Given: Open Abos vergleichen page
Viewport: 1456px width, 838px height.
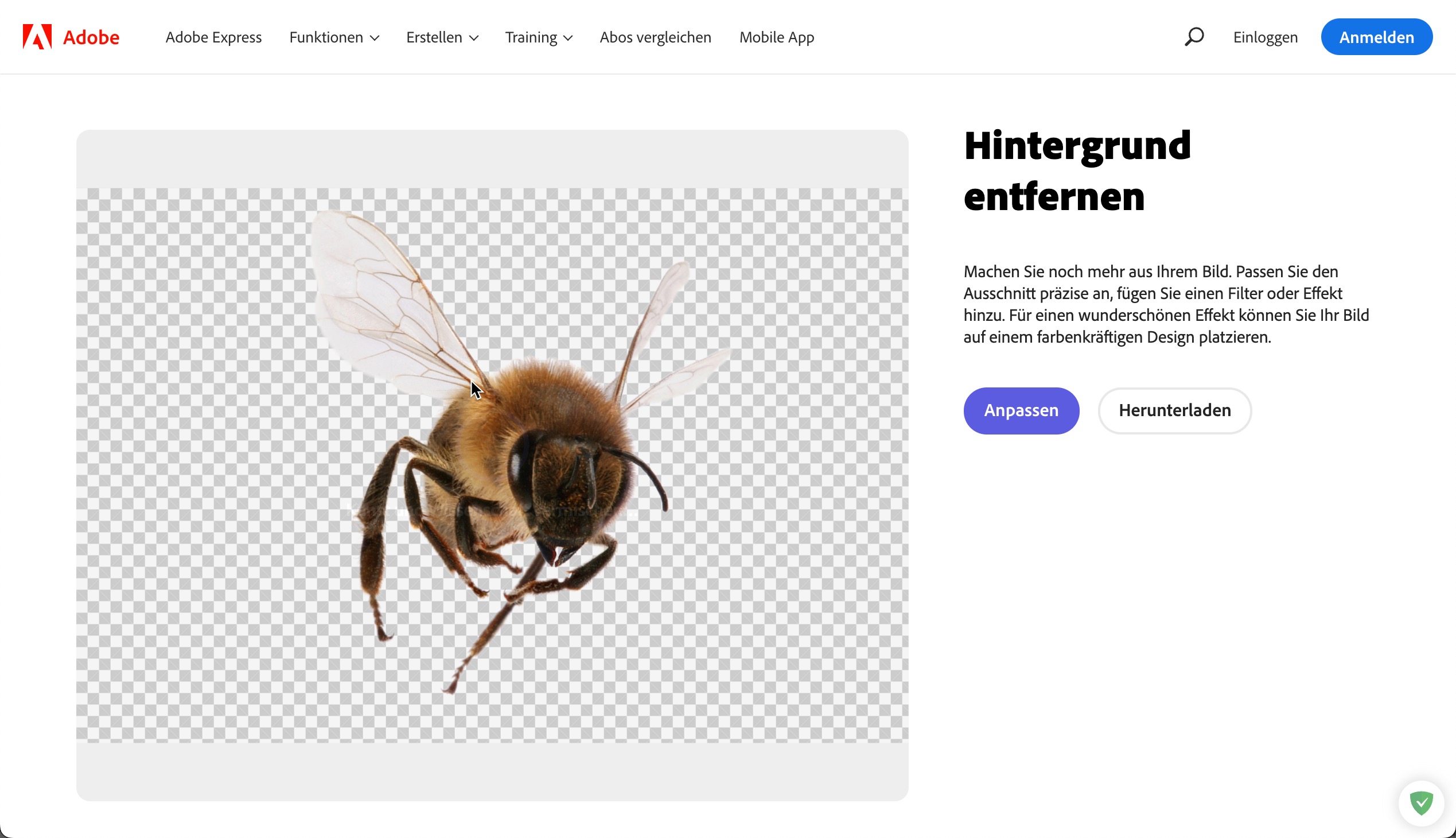Looking at the screenshot, I should tap(655, 37).
